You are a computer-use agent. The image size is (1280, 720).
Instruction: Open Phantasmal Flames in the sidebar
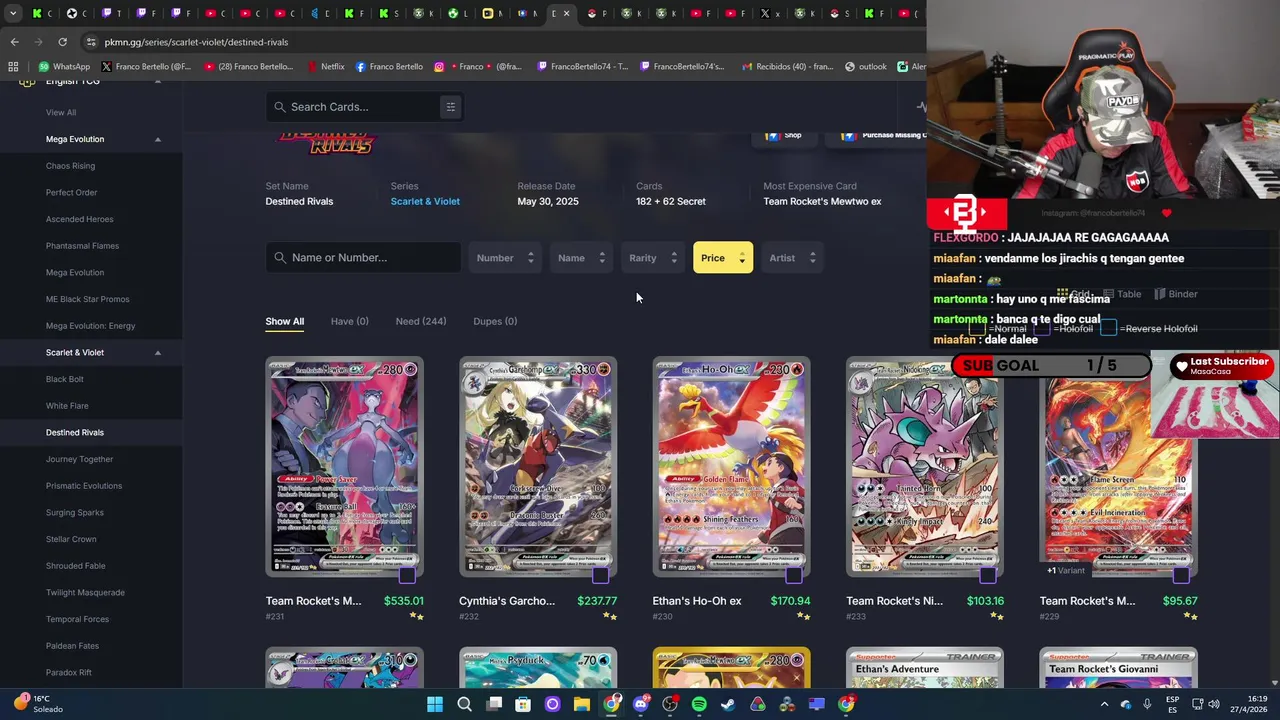tap(82, 246)
